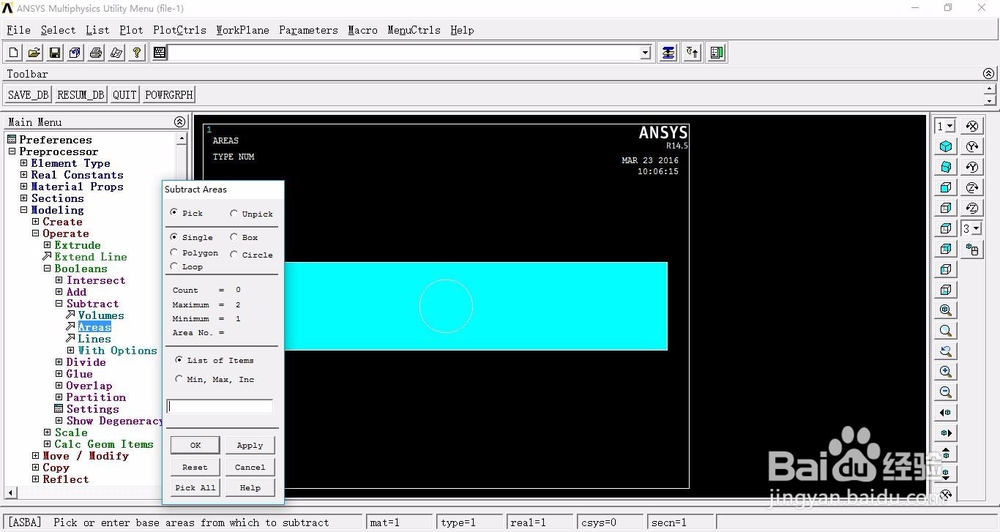
Task: Open an ANSYS file with the folder icon
Action: (34, 53)
